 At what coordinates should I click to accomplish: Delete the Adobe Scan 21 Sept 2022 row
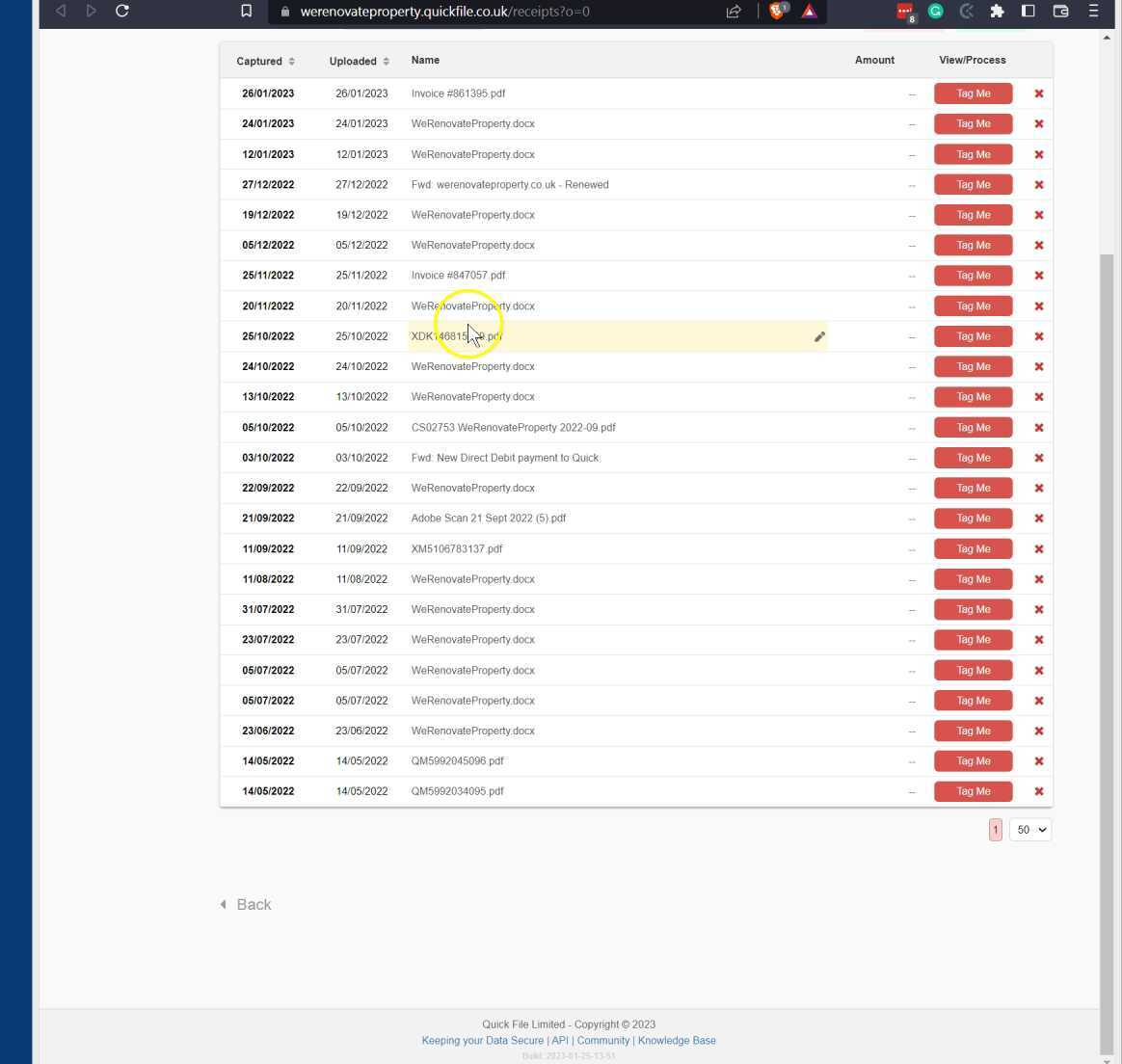1039,519
